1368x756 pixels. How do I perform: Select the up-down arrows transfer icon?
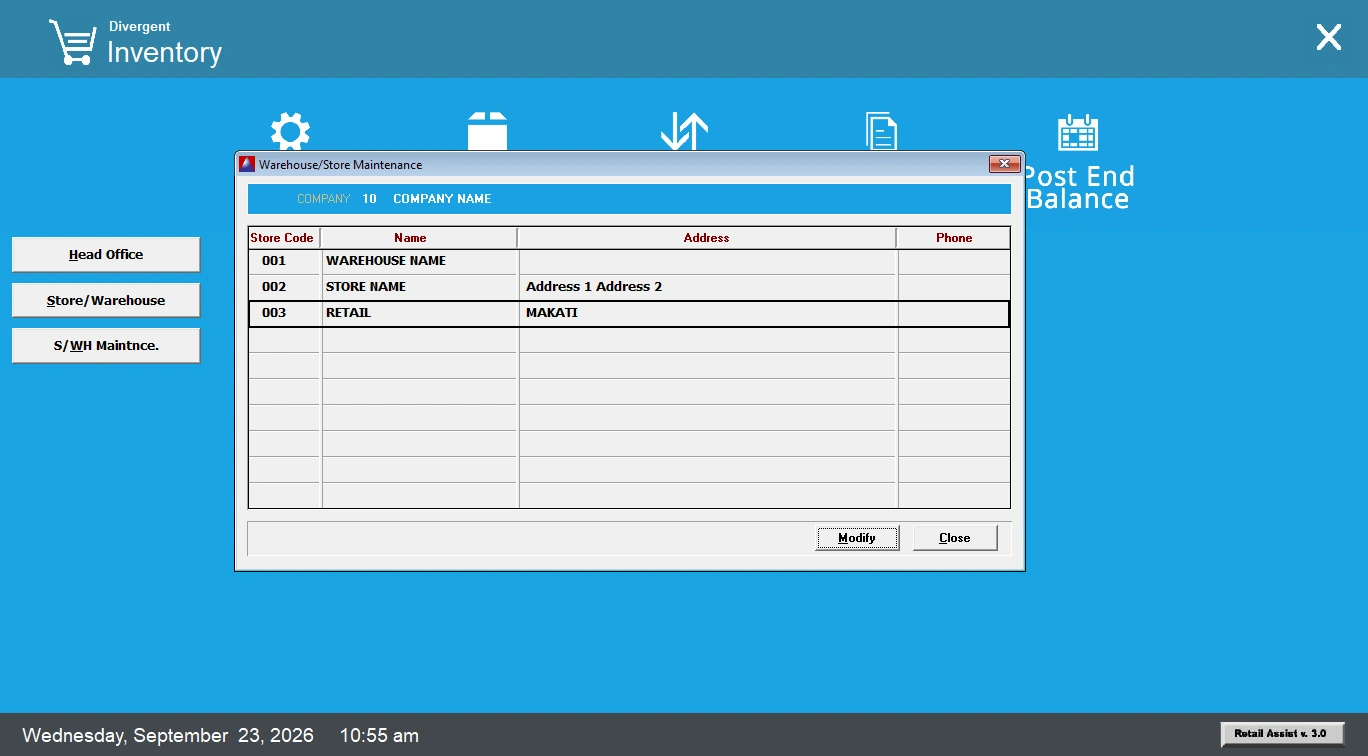point(684,131)
